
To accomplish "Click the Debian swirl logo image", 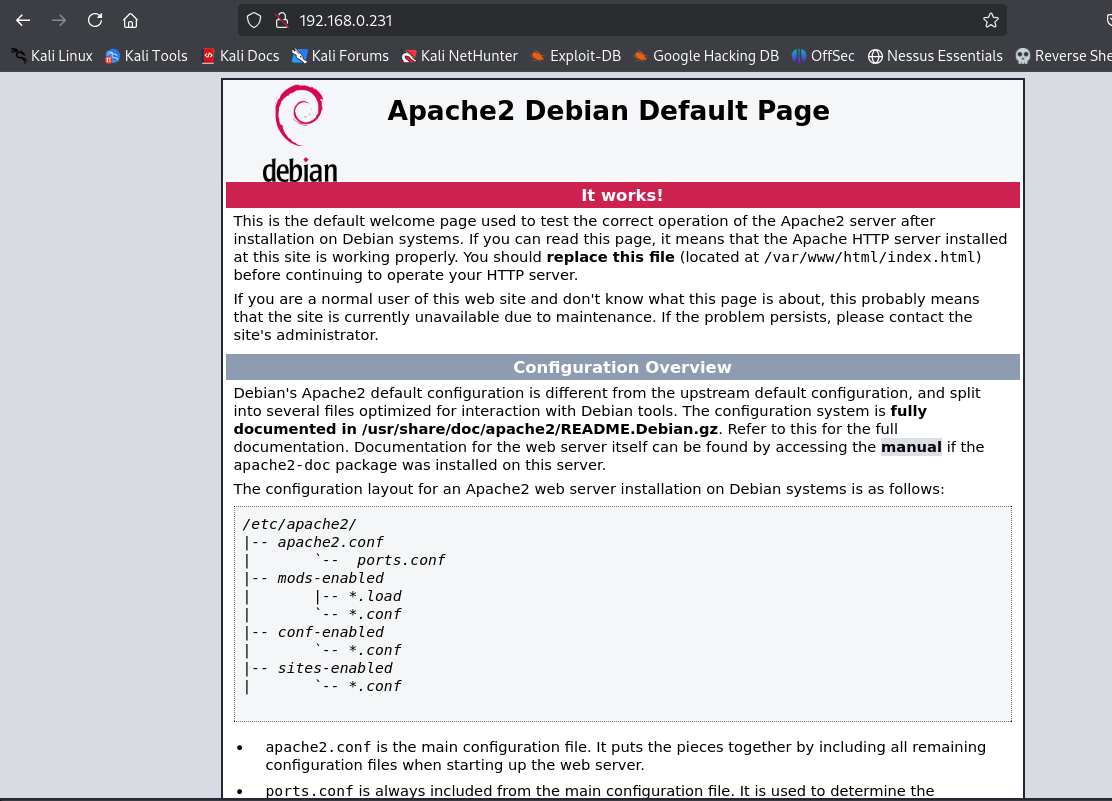I will tap(299, 133).
